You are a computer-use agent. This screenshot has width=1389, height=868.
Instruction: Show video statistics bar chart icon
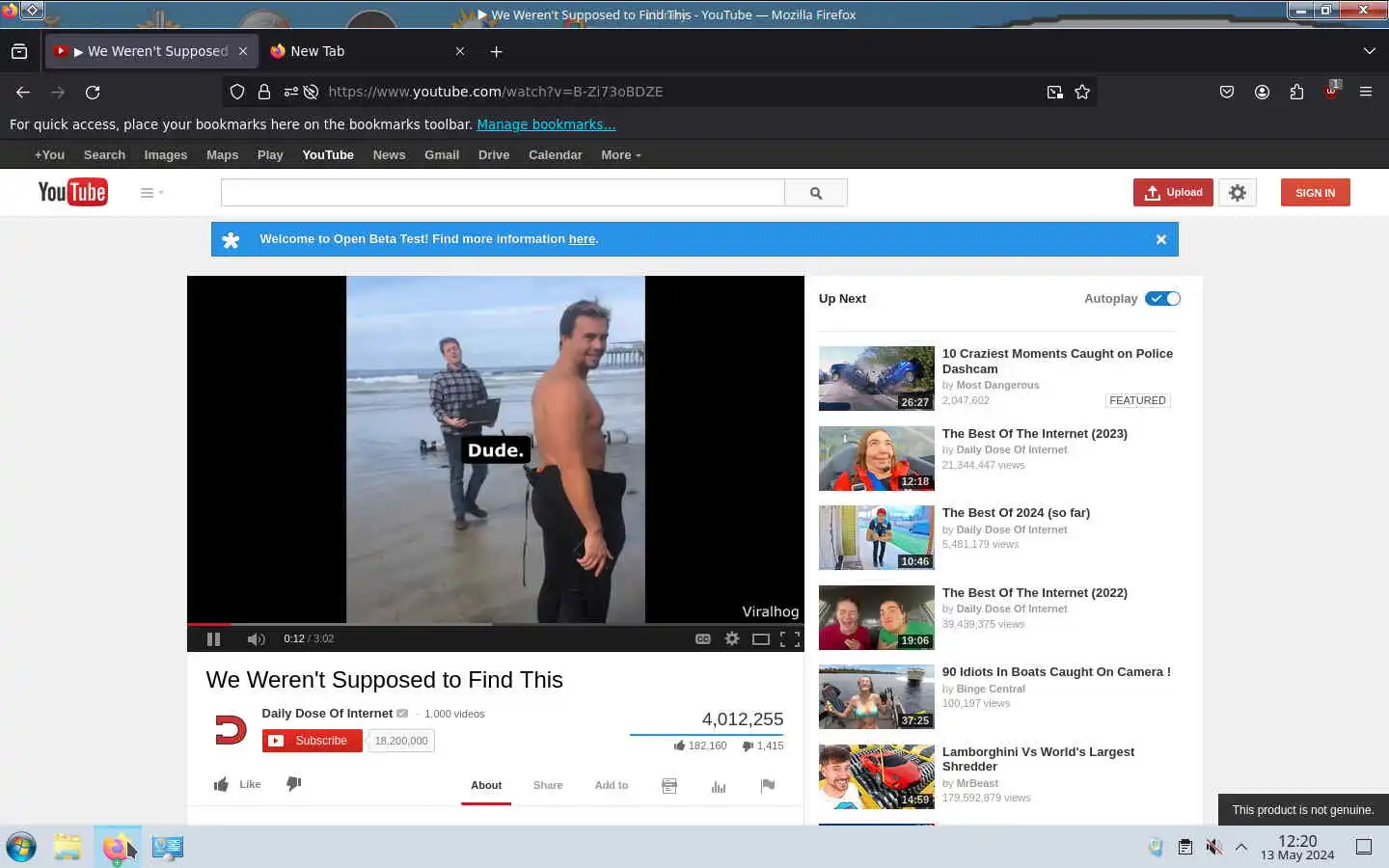click(719, 786)
